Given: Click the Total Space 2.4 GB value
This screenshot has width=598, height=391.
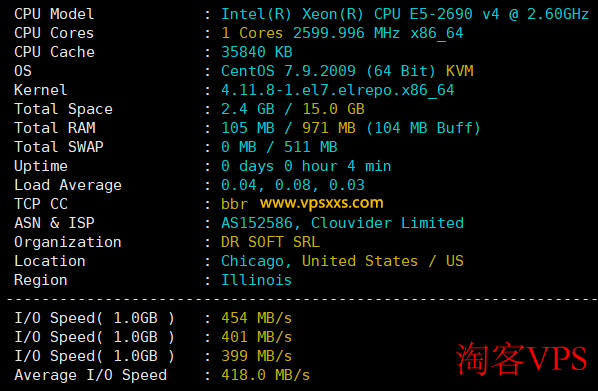Looking at the screenshot, I should 248,109.
